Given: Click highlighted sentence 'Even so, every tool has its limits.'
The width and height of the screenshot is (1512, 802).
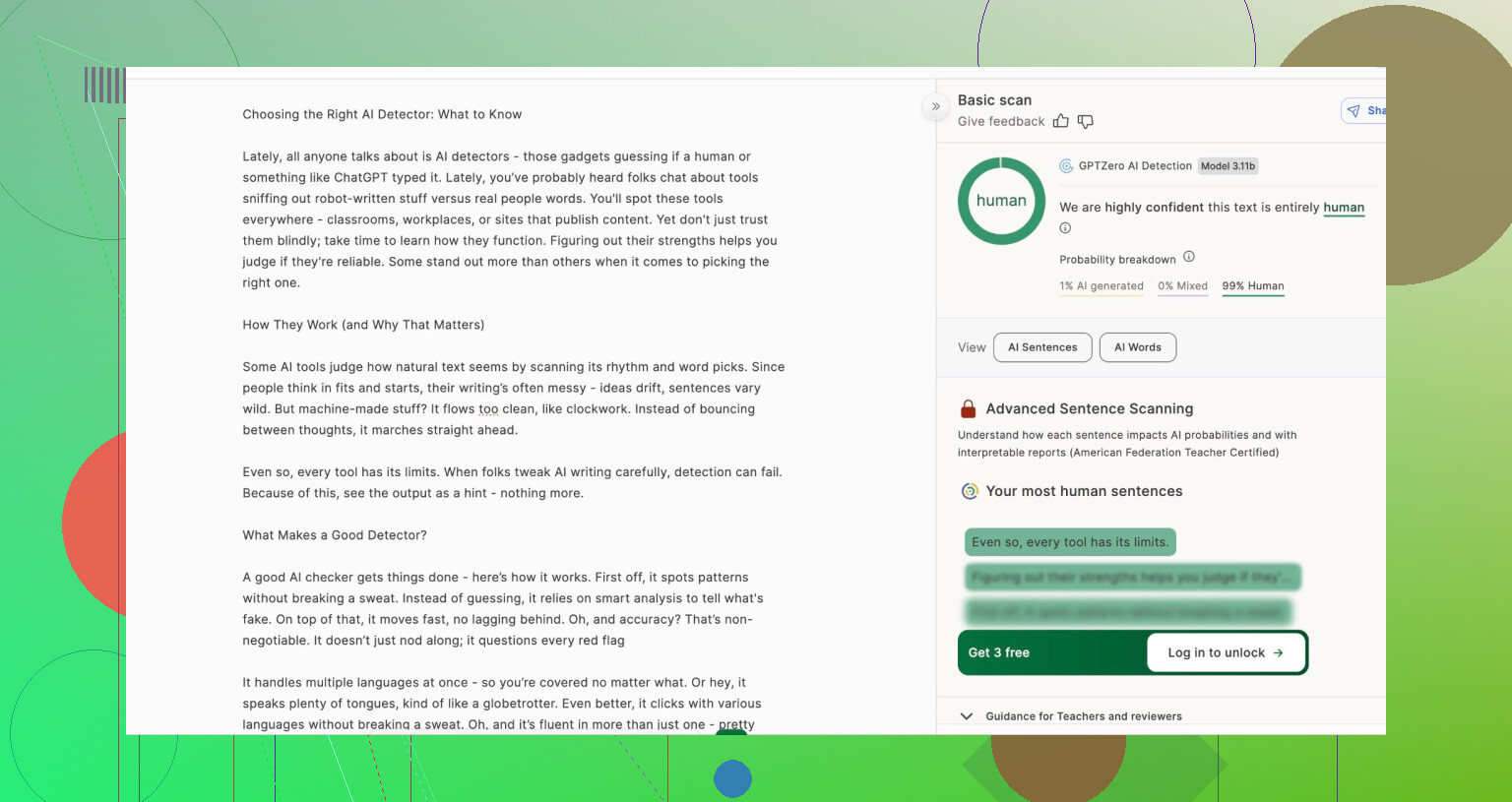Looking at the screenshot, I should [x=1070, y=542].
